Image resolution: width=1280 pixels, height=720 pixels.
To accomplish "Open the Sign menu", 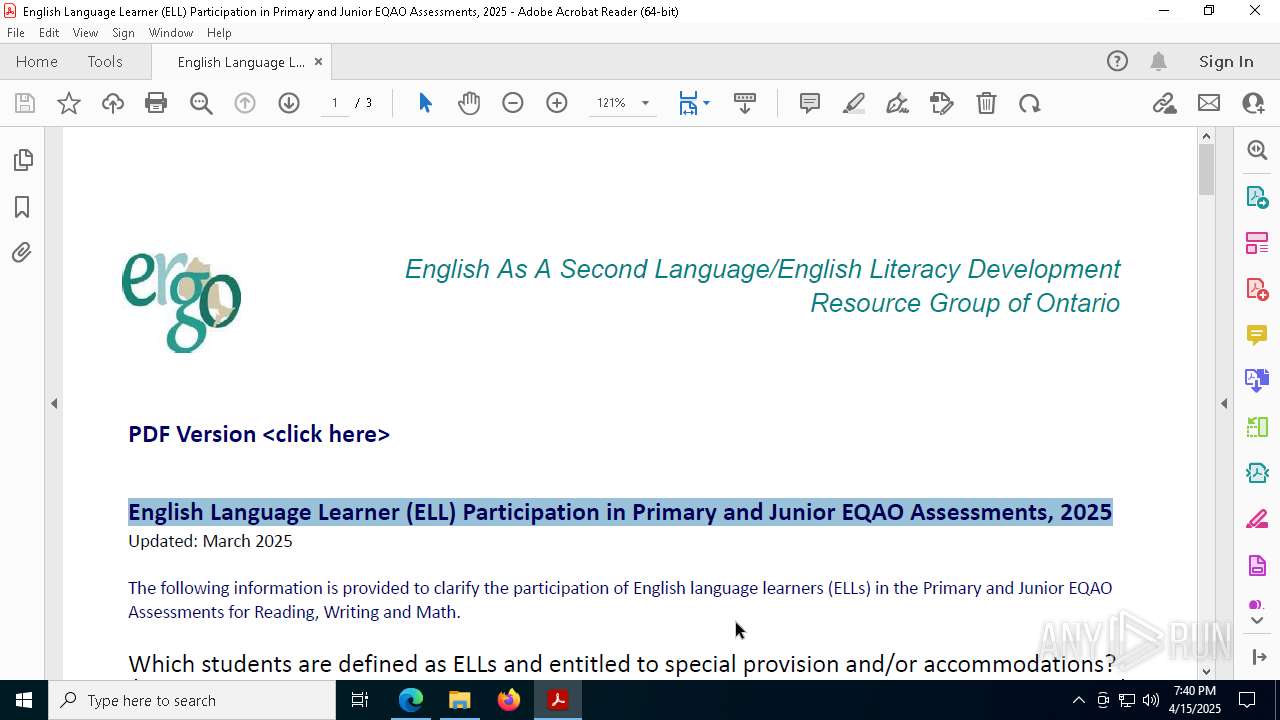I will [x=123, y=33].
